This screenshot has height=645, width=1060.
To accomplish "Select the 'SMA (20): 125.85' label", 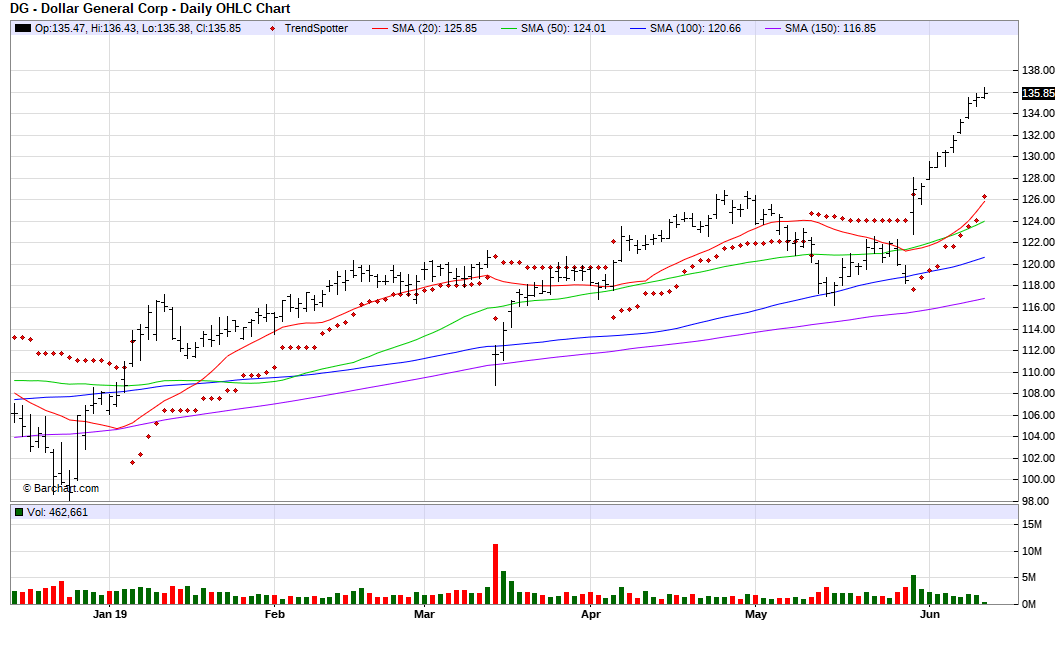I will pos(434,28).
